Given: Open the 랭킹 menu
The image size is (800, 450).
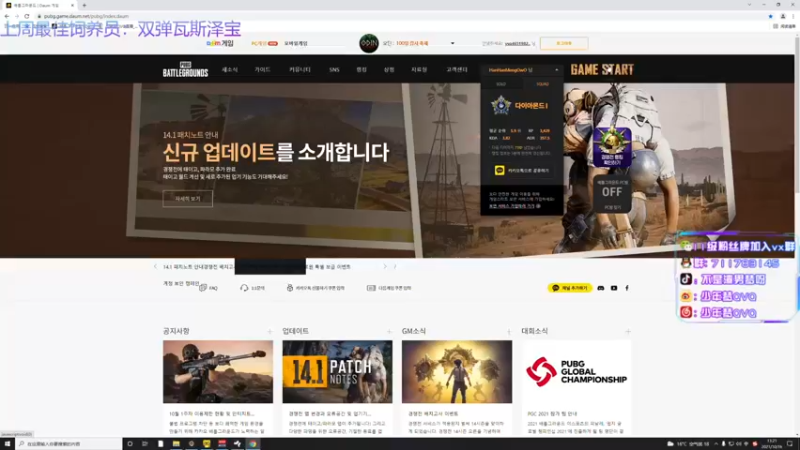Looking at the screenshot, I should (361, 70).
